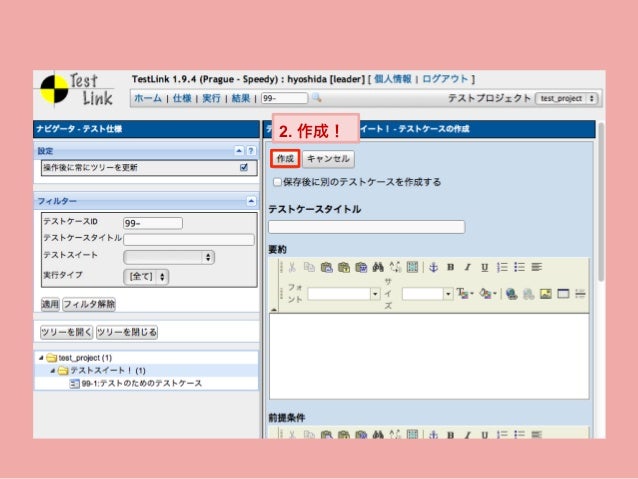
Task: Click insert link globe icon in 要約 toolbar
Action: click(511, 293)
